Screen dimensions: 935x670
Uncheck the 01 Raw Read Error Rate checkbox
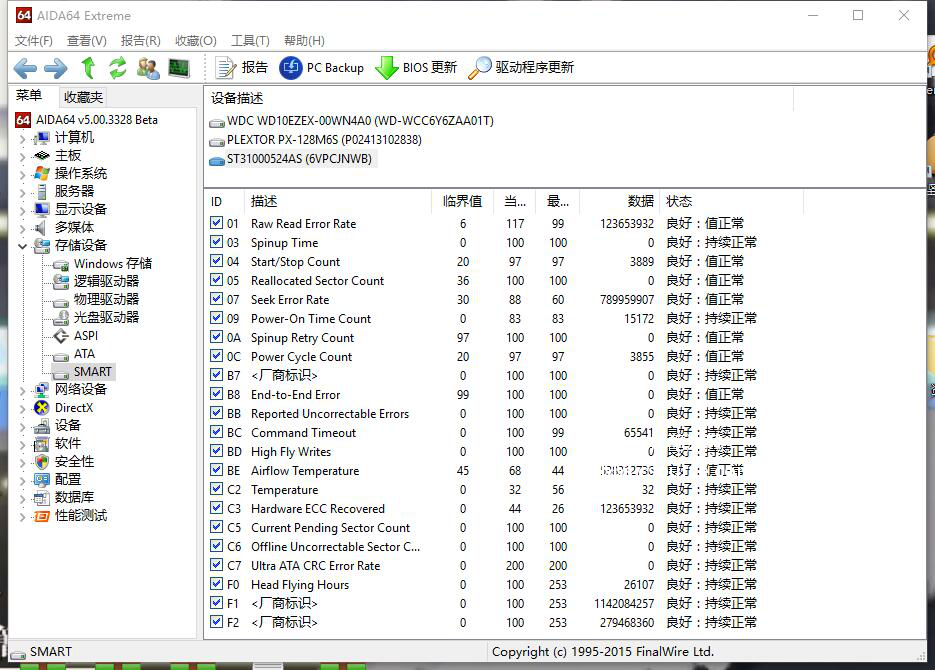216,223
